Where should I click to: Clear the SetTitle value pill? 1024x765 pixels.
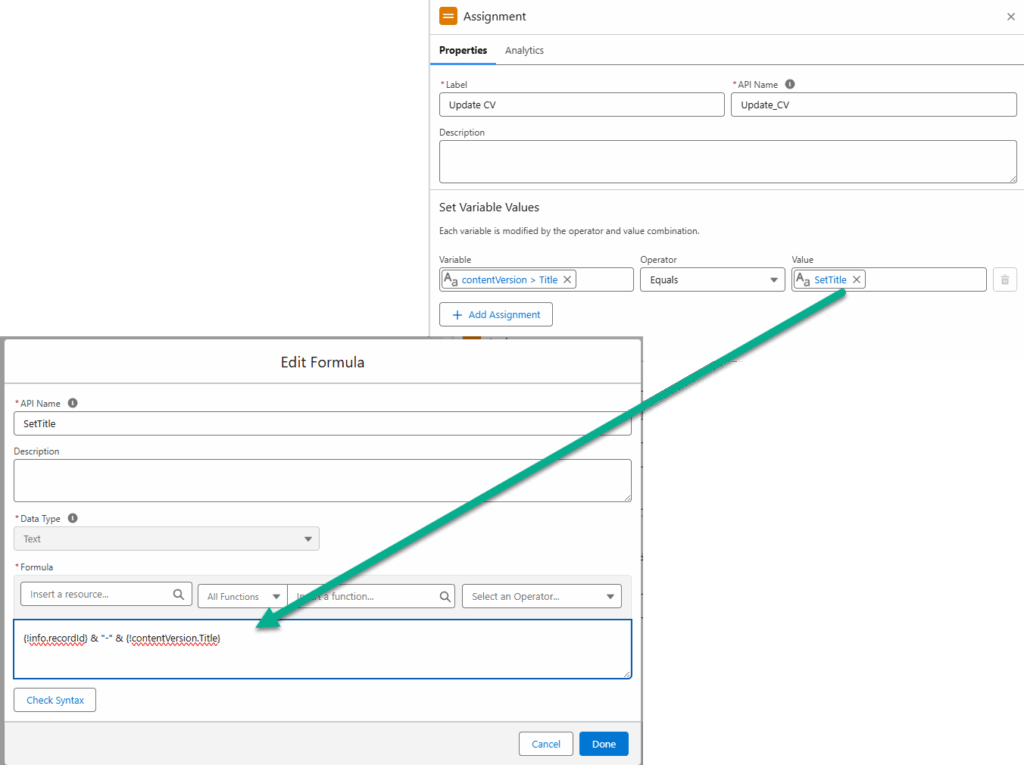pos(857,280)
